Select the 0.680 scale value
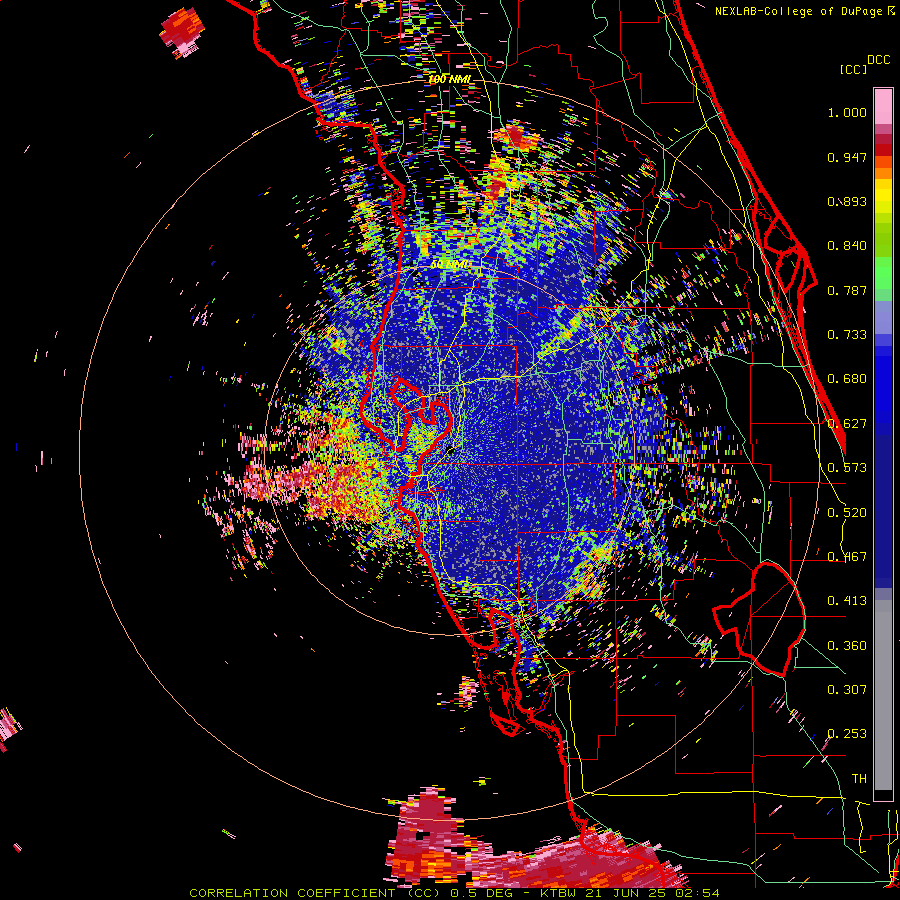Viewport: 900px width, 900px height. pyautogui.click(x=847, y=379)
